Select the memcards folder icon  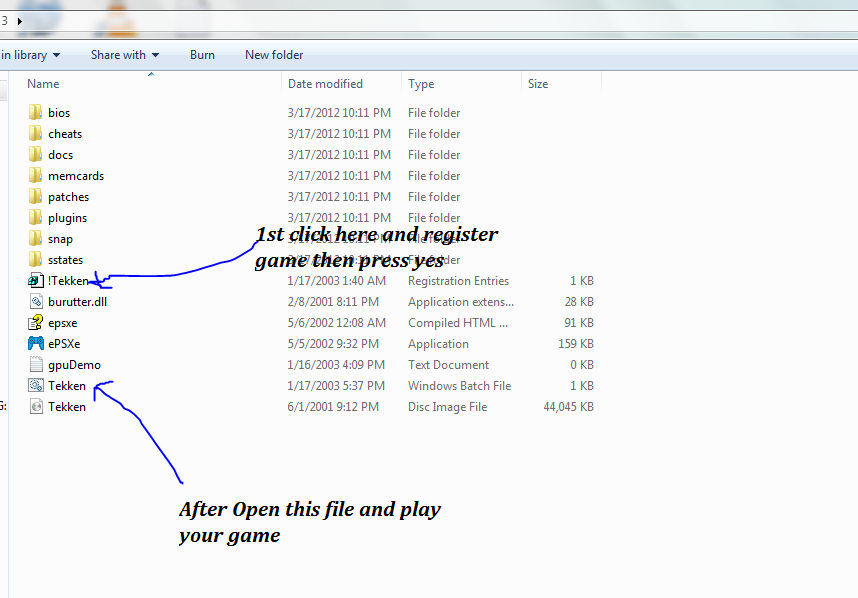36,176
